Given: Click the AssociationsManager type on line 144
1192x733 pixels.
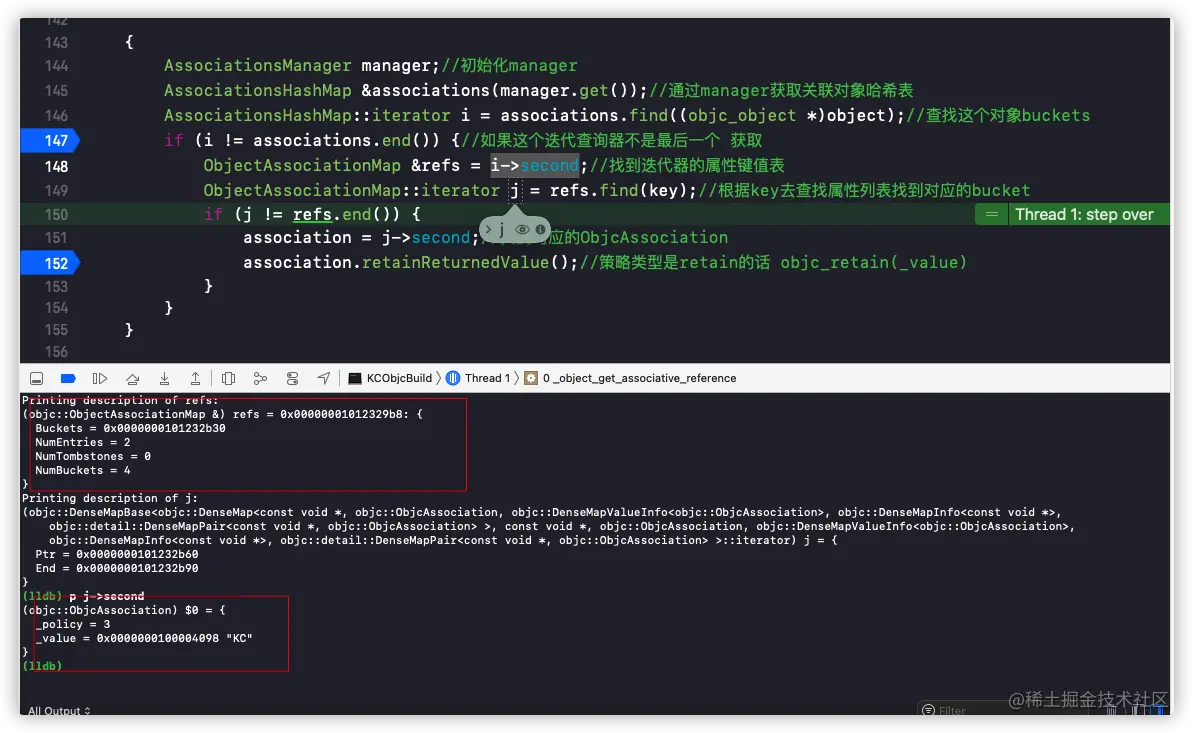Looking at the screenshot, I should point(258,65).
